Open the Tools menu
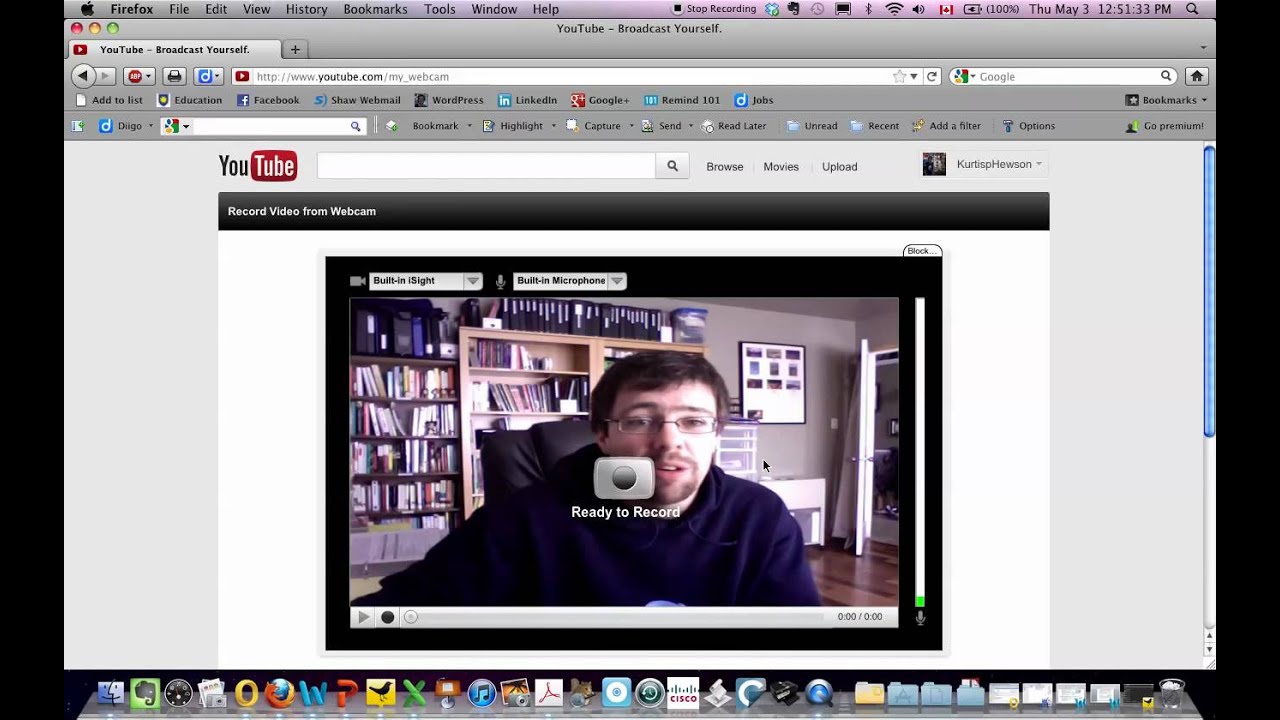The width and height of the screenshot is (1280, 720). (x=439, y=9)
